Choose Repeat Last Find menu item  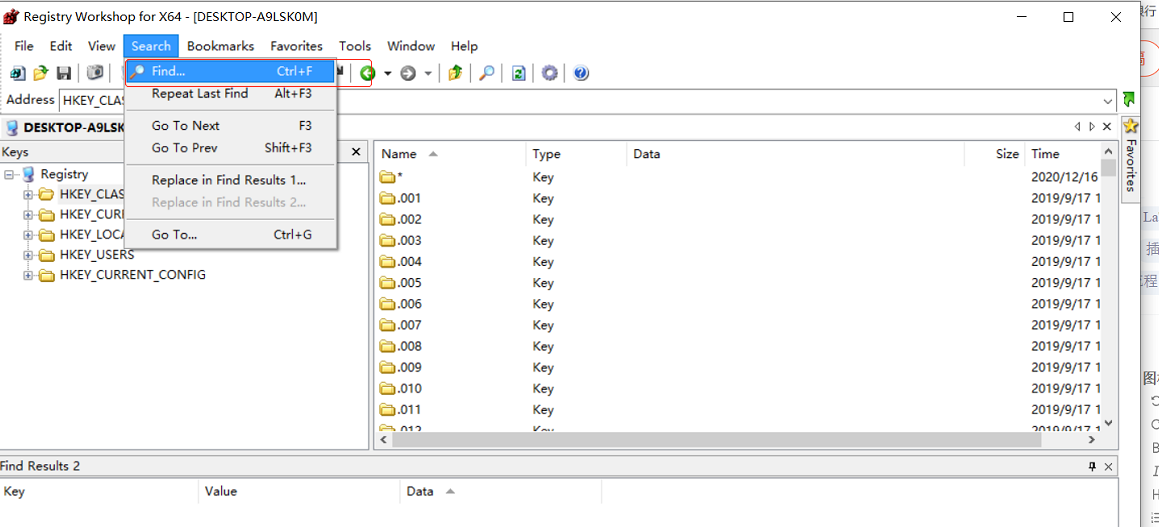tap(231, 94)
